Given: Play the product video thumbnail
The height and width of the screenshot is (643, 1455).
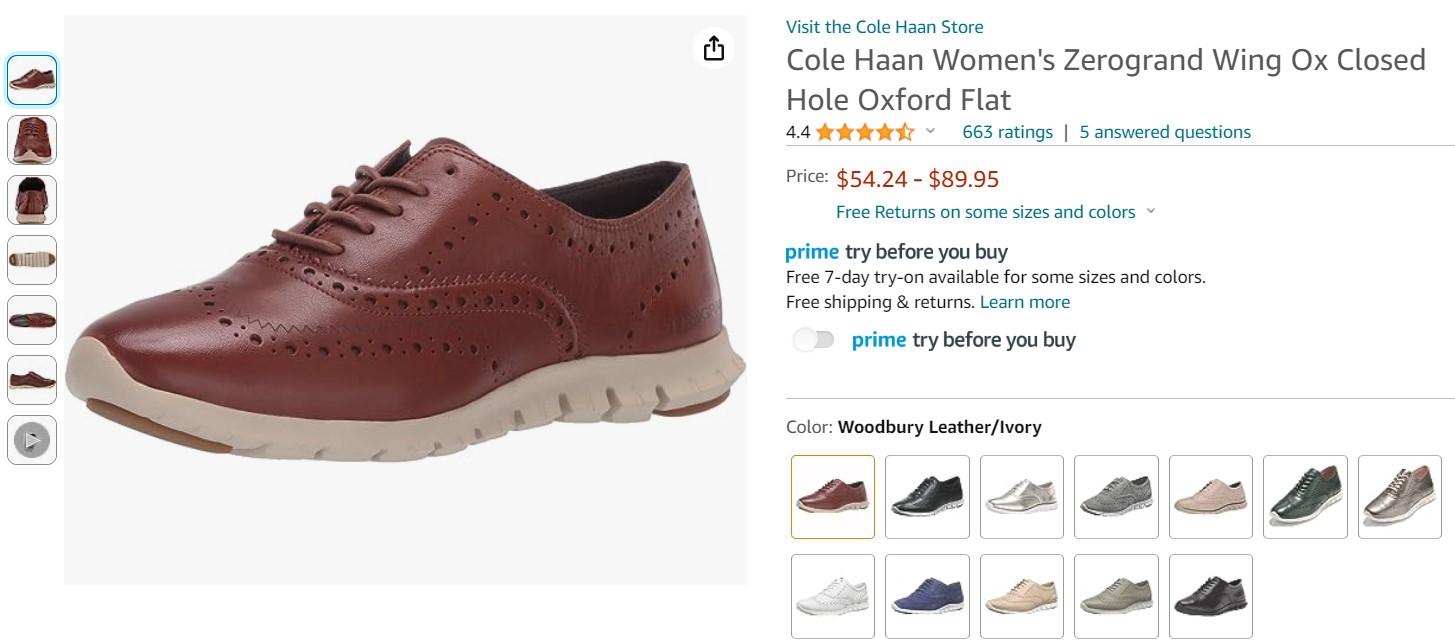Looking at the screenshot, I should (x=32, y=440).
